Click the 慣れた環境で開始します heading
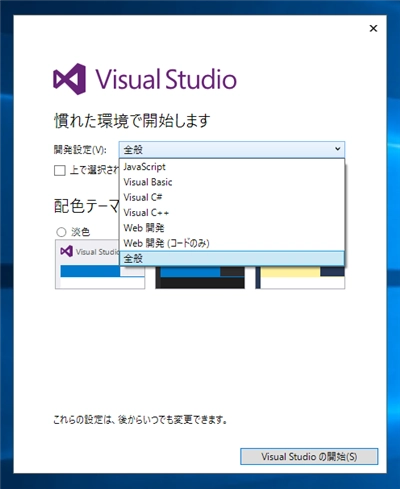400x489 pixels. (x=132, y=121)
